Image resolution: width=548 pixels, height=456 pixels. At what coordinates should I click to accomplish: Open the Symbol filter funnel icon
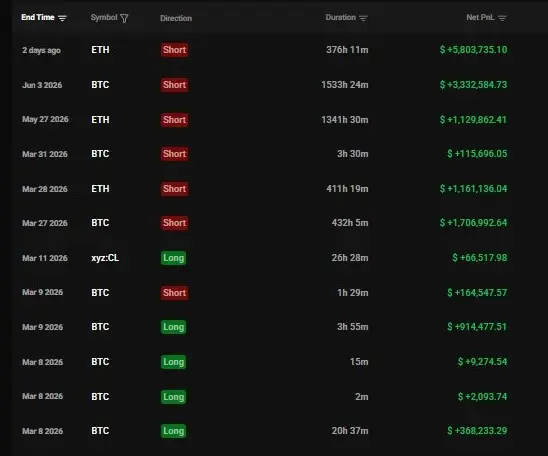(124, 18)
